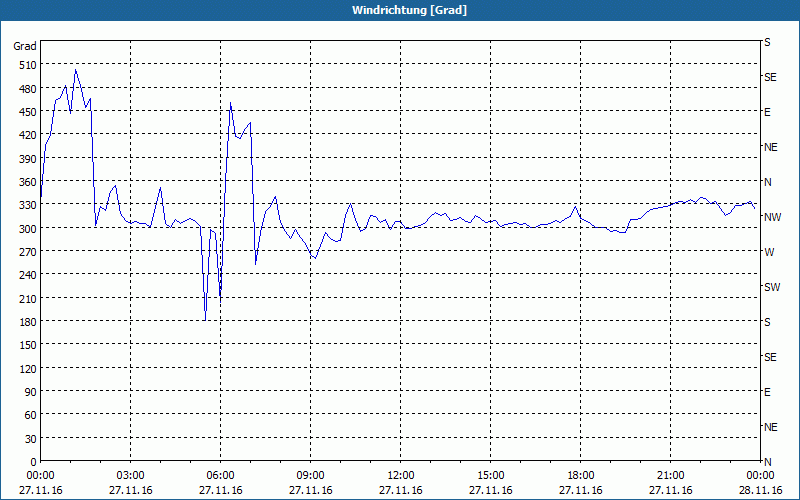This screenshot has width=800, height=500.
Task: Select the Grad y-axis unit label
Action: pyautogui.click(x=25, y=46)
